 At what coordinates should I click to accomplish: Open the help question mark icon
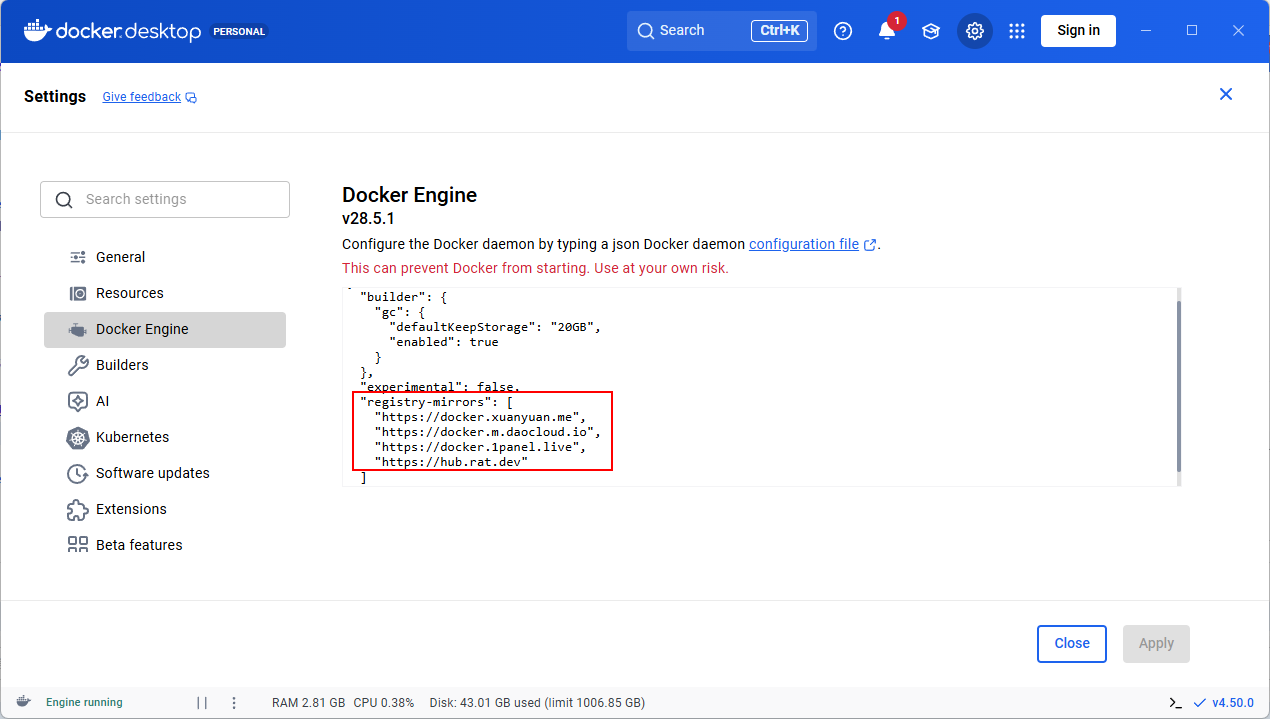coord(843,31)
